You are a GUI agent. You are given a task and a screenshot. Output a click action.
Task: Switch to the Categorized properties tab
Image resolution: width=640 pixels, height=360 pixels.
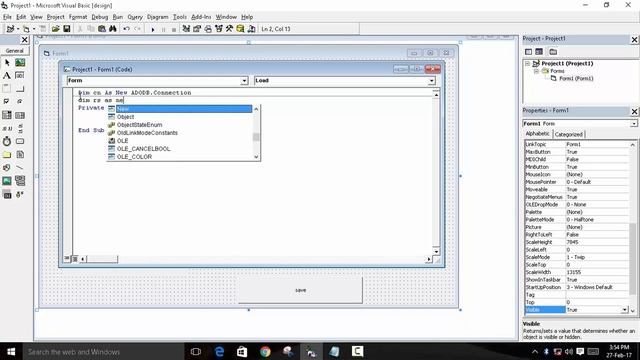click(x=569, y=134)
